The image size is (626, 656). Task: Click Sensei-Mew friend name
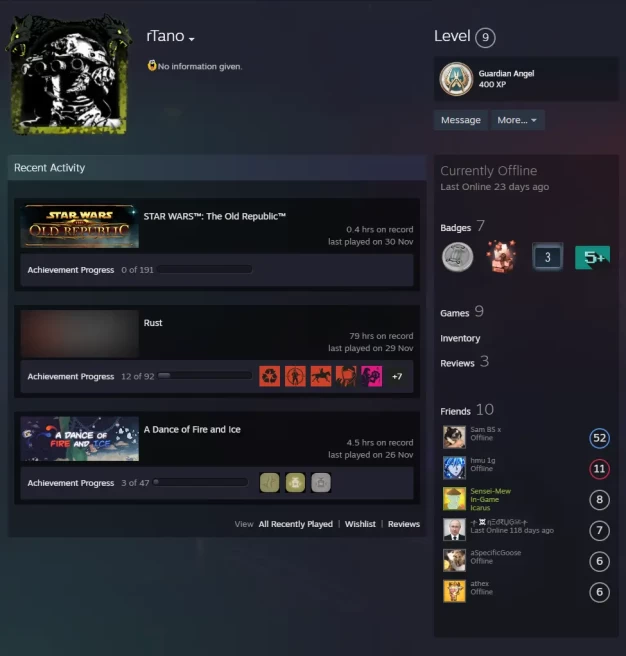pyautogui.click(x=490, y=491)
